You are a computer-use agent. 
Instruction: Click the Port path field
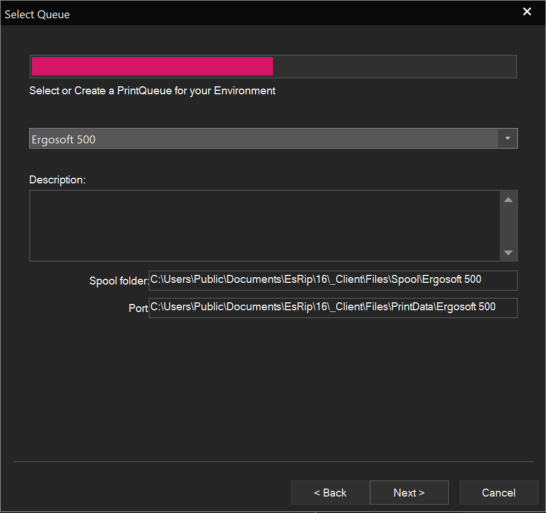333,308
